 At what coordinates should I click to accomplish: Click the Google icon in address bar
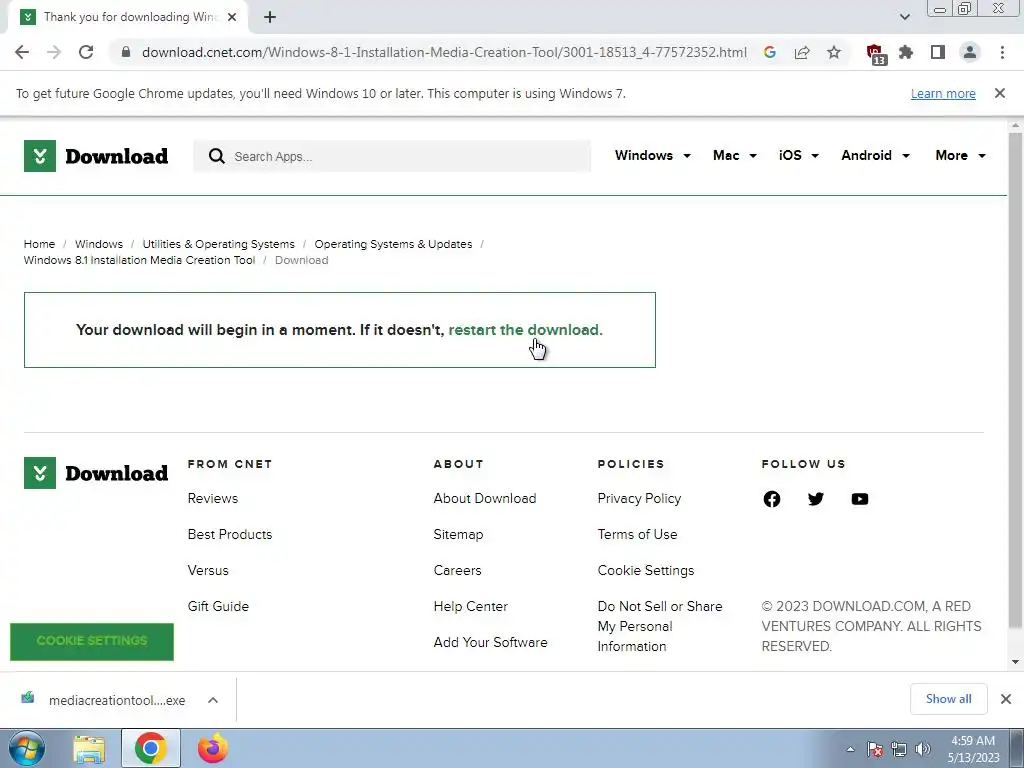(x=770, y=52)
